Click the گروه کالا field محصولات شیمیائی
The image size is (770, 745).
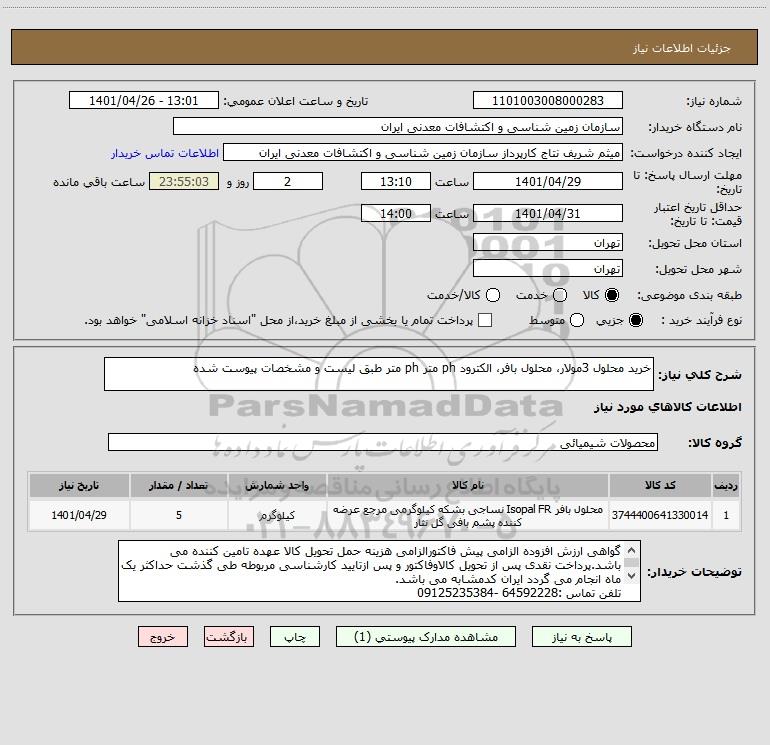[x=383, y=442]
